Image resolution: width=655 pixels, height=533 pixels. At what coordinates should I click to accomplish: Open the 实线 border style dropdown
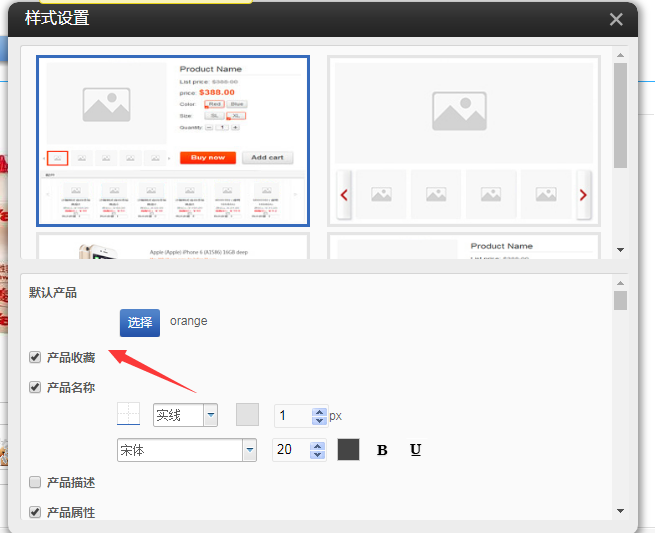[x=210, y=415]
